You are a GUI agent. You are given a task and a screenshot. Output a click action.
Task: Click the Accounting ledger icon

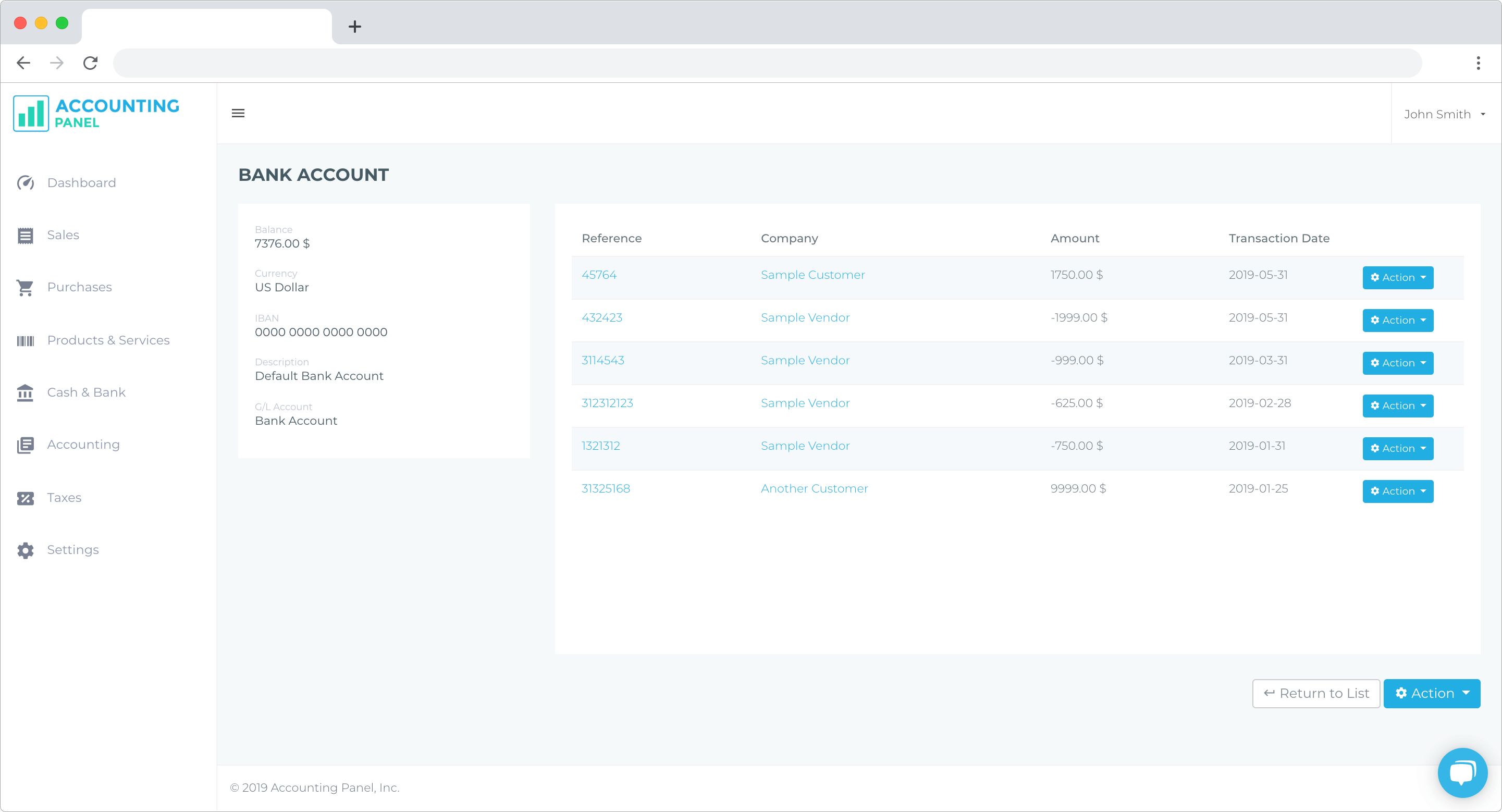click(x=25, y=445)
